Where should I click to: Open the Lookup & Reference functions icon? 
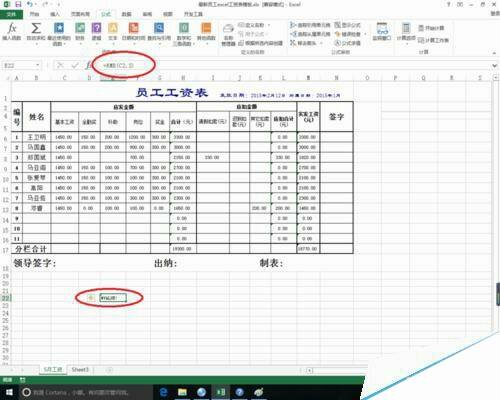tap(159, 33)
